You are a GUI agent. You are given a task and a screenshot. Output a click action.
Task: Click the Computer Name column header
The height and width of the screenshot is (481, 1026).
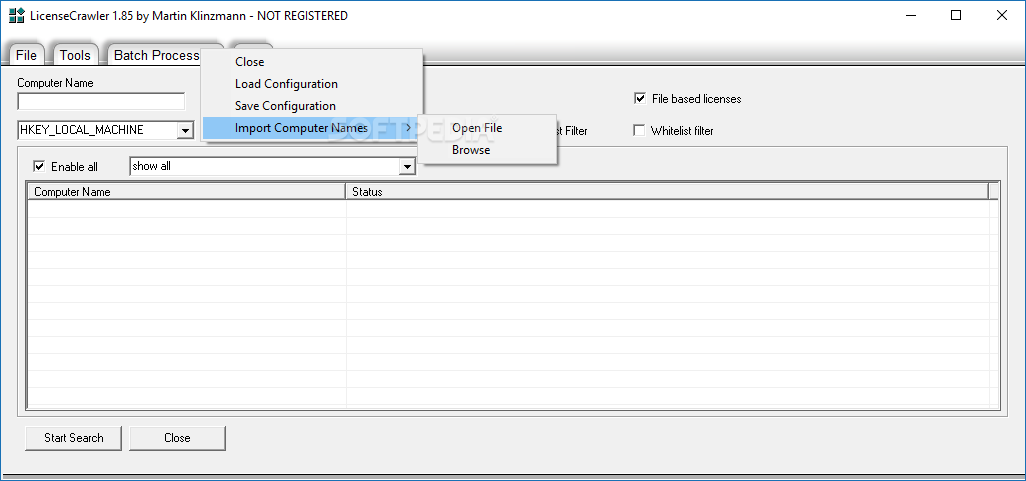[x=186, y=192]
